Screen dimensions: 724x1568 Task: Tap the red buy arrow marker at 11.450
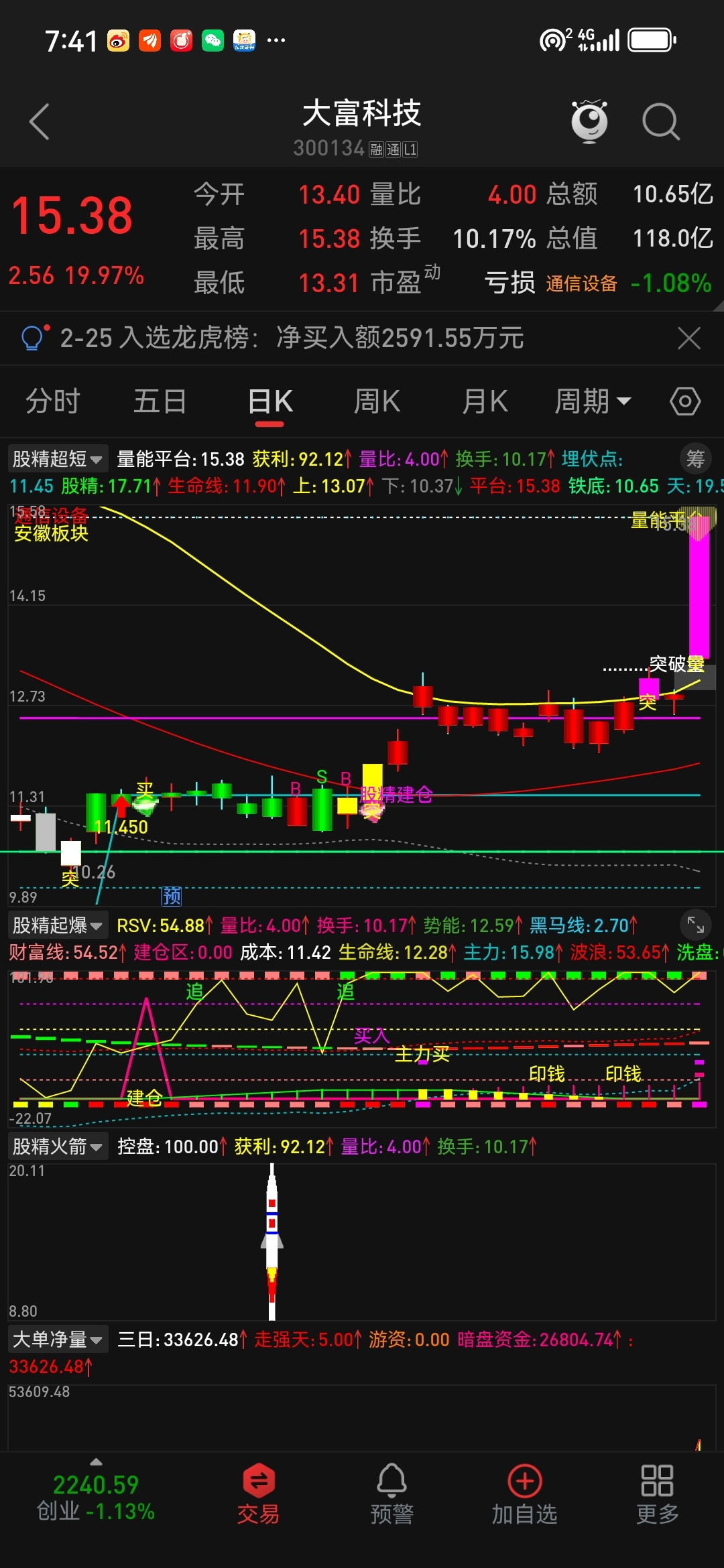(x=120, y=805)
